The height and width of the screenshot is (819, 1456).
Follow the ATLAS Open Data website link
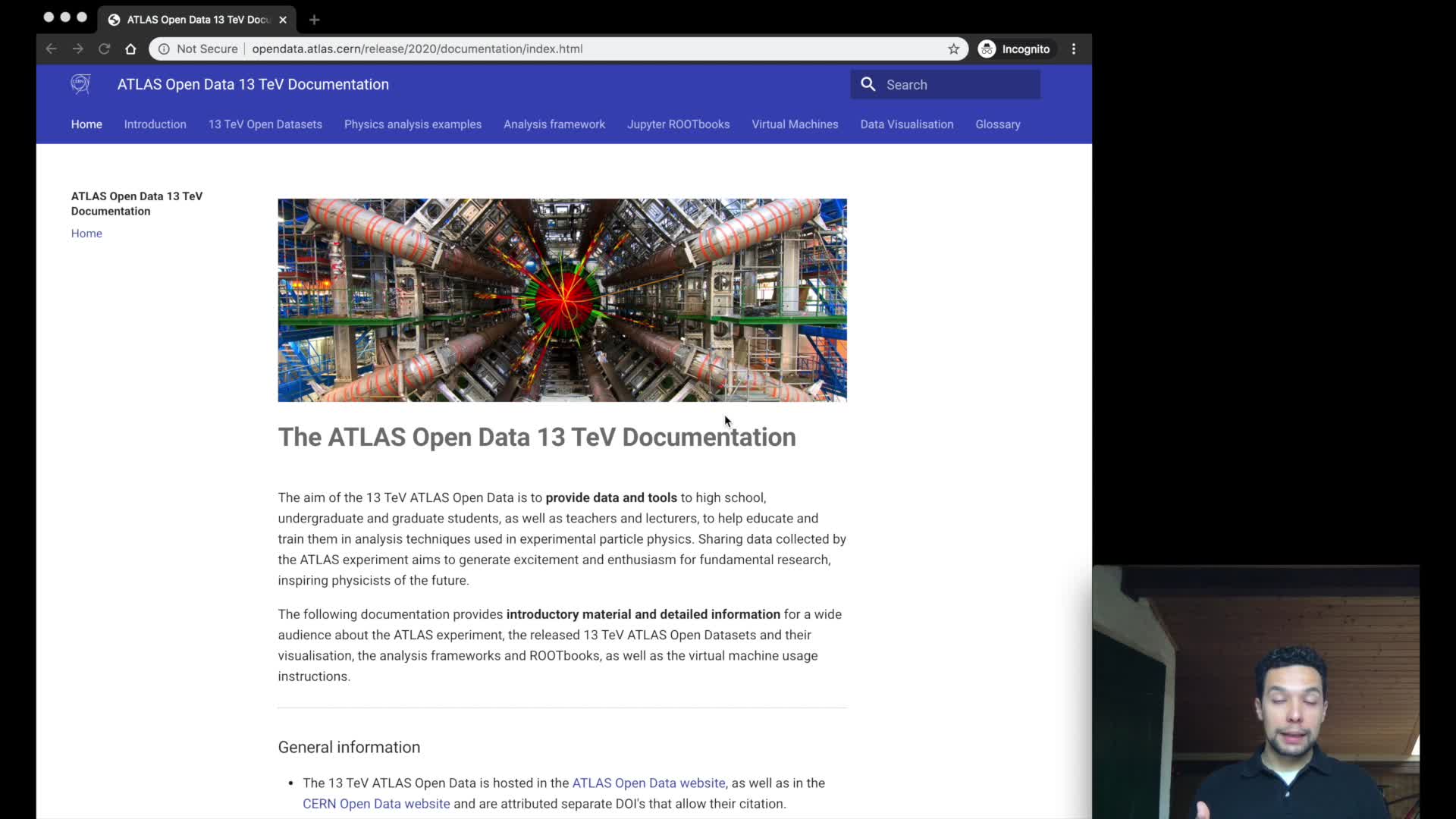[x=648, y=783]
